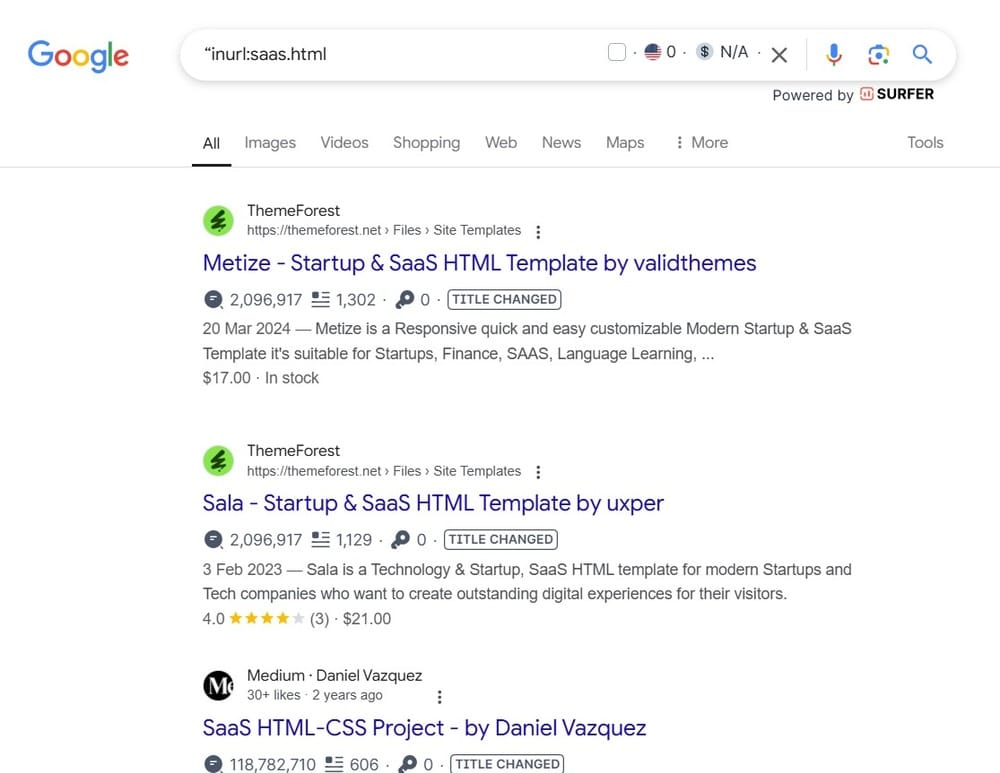This screenshot has height=773, width=1000.
Task: Click ThemeForest favicon of Metize result
Action: tap(218, 221)
